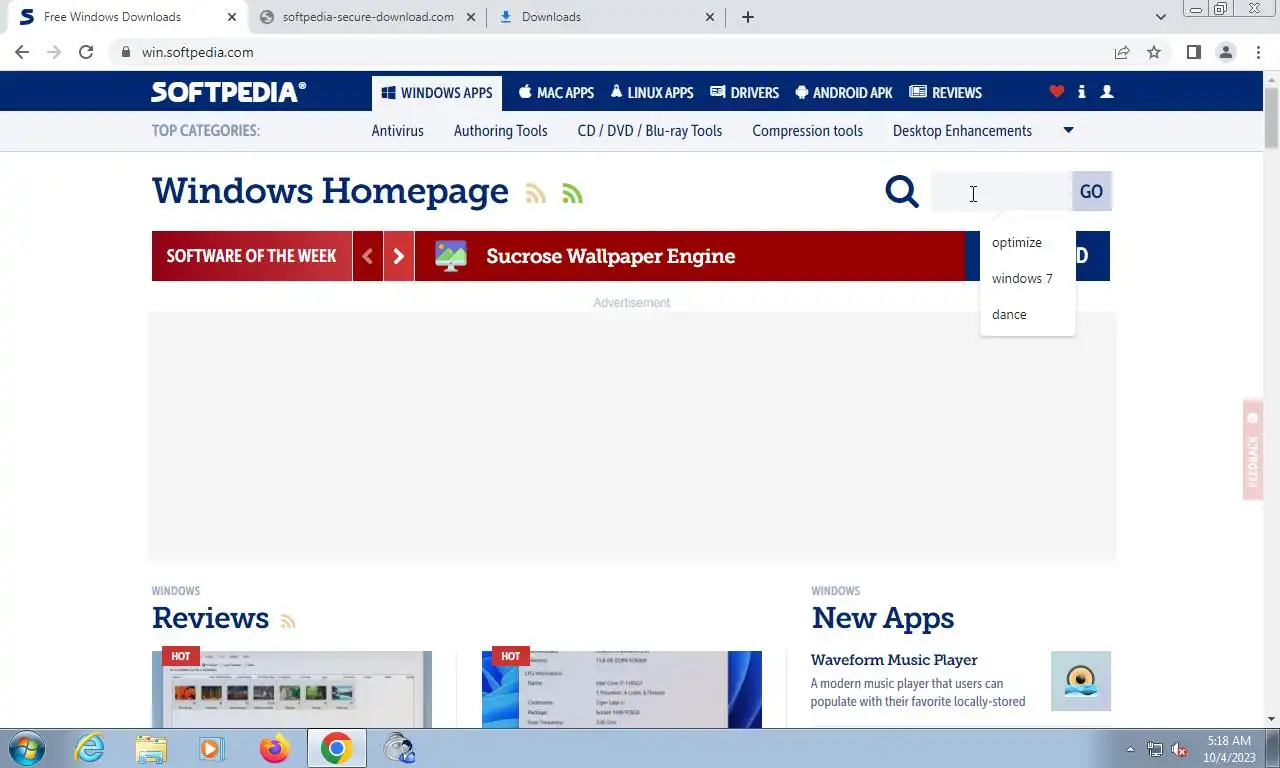Click the Softpedia logo
The image size is (1280, 768).
click(x=229, y=92)
